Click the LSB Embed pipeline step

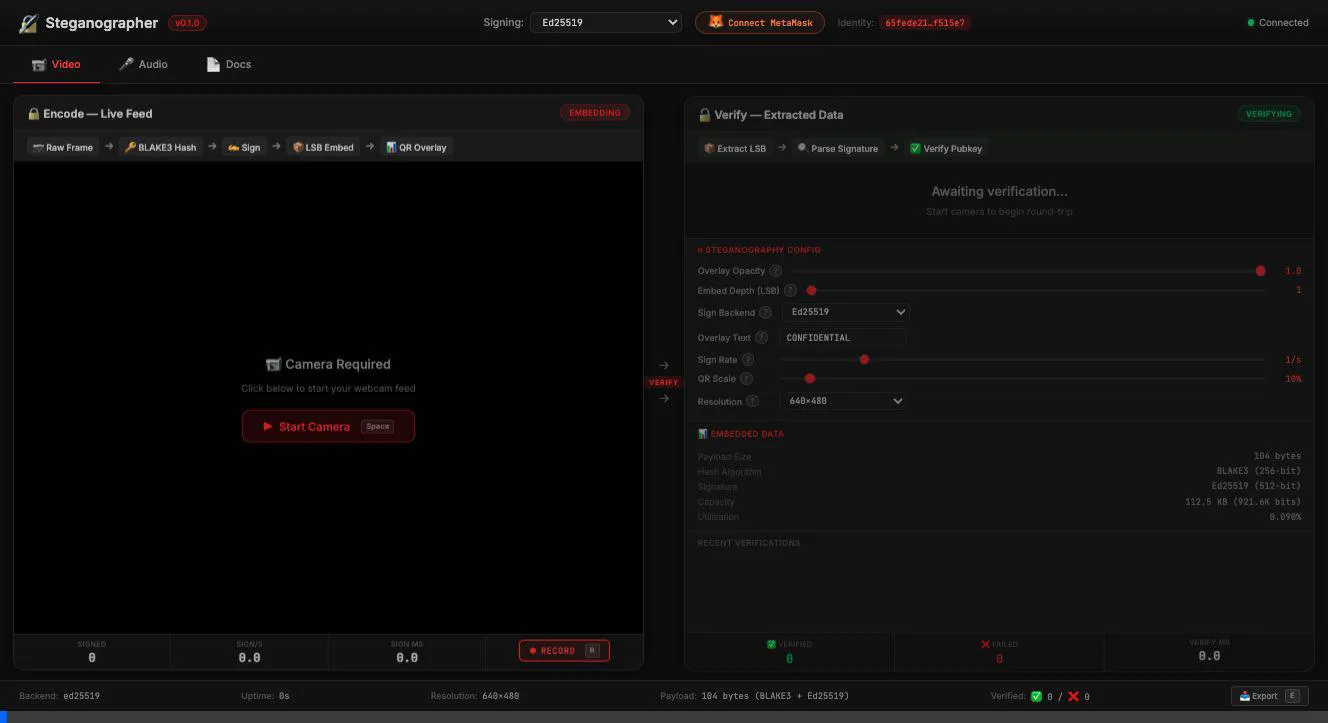tap(323, 147)
